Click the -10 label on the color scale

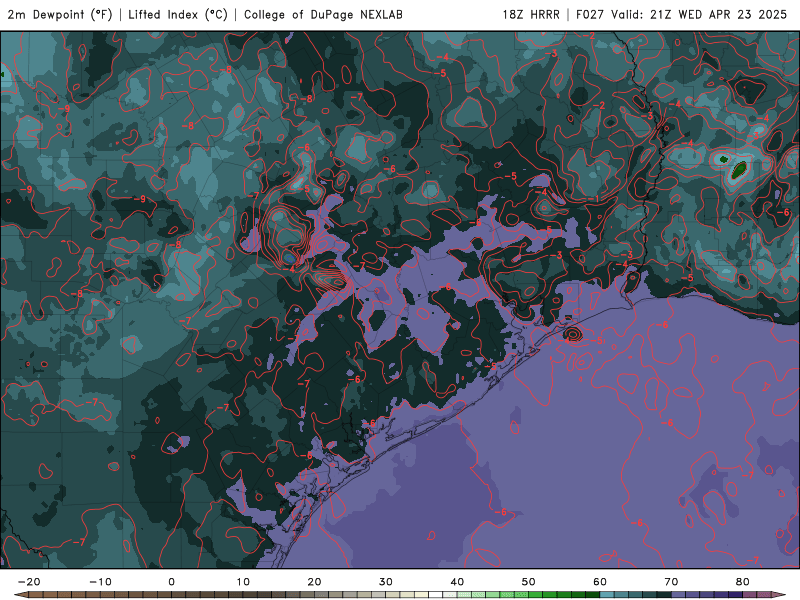click(x=100, y=582)
